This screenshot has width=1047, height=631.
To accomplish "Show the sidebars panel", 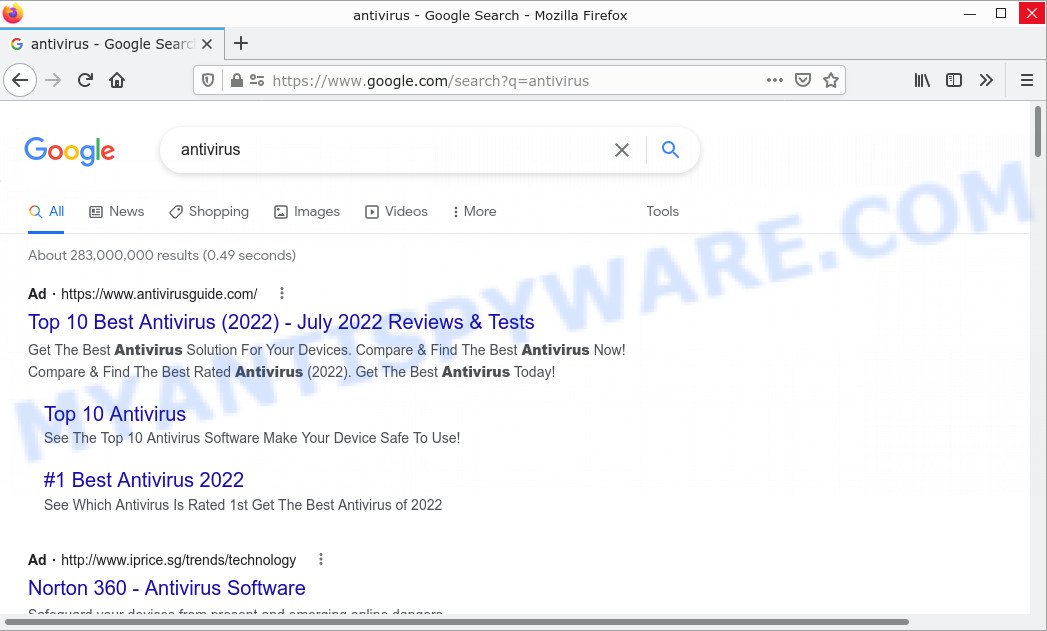I will 954,80.
